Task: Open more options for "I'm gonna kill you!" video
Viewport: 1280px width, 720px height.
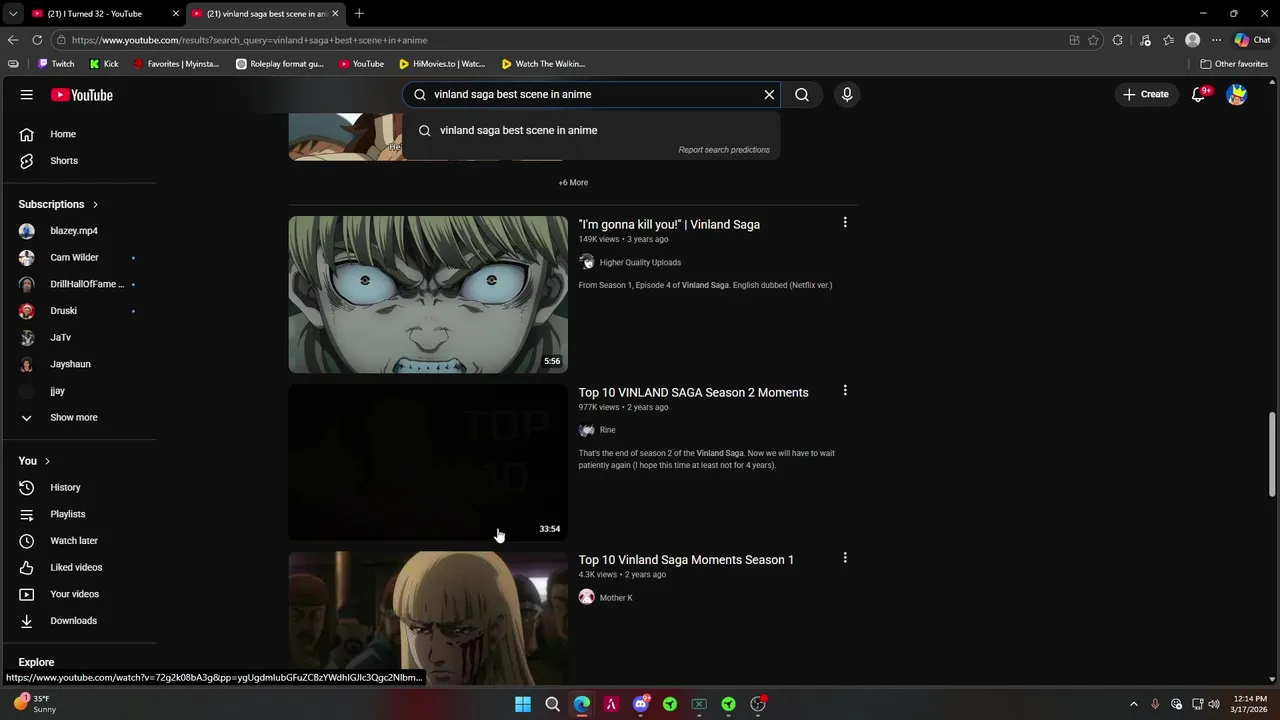Action: [845, 223]
